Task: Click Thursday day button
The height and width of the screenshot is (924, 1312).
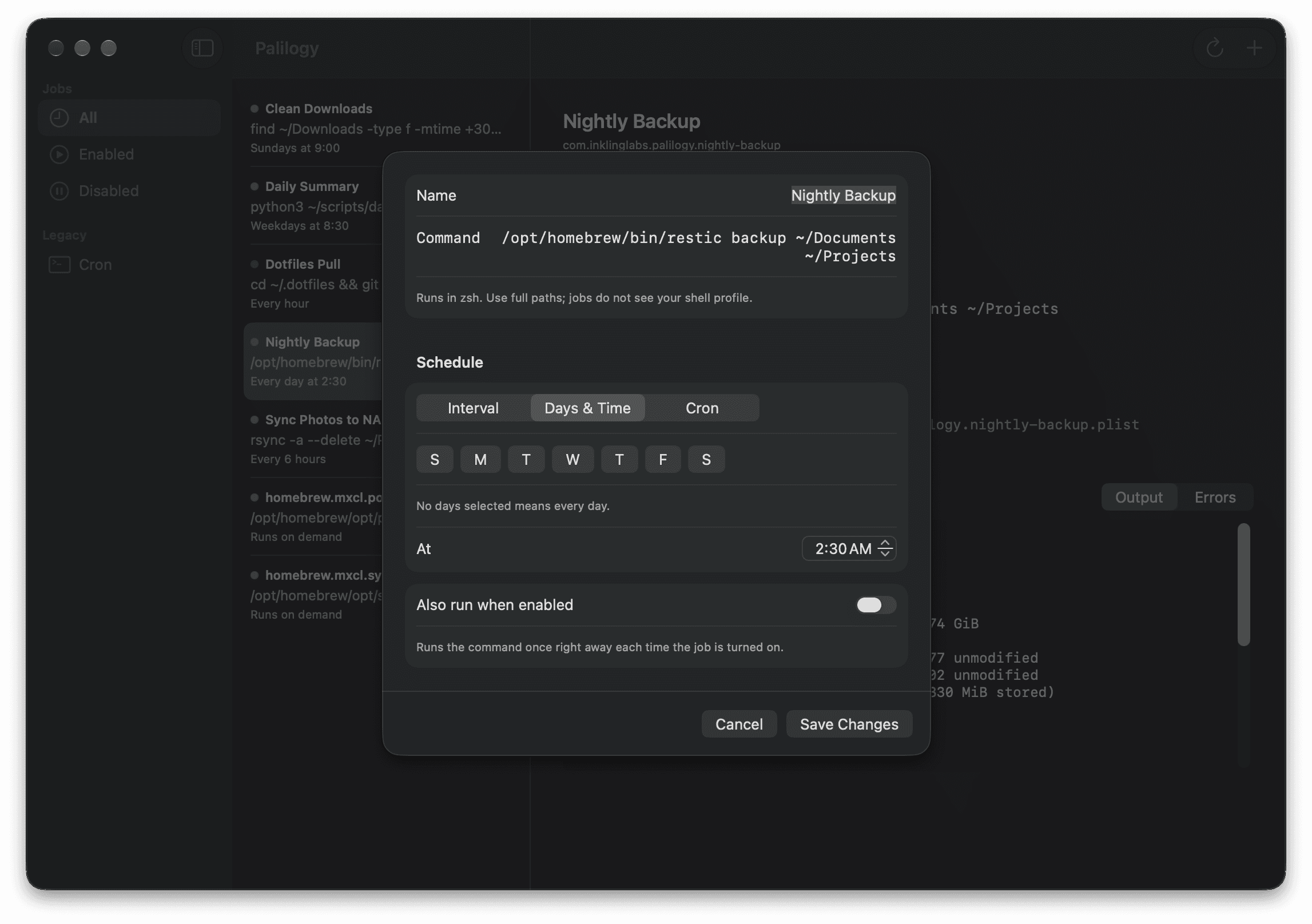Action: pos(619,459)
